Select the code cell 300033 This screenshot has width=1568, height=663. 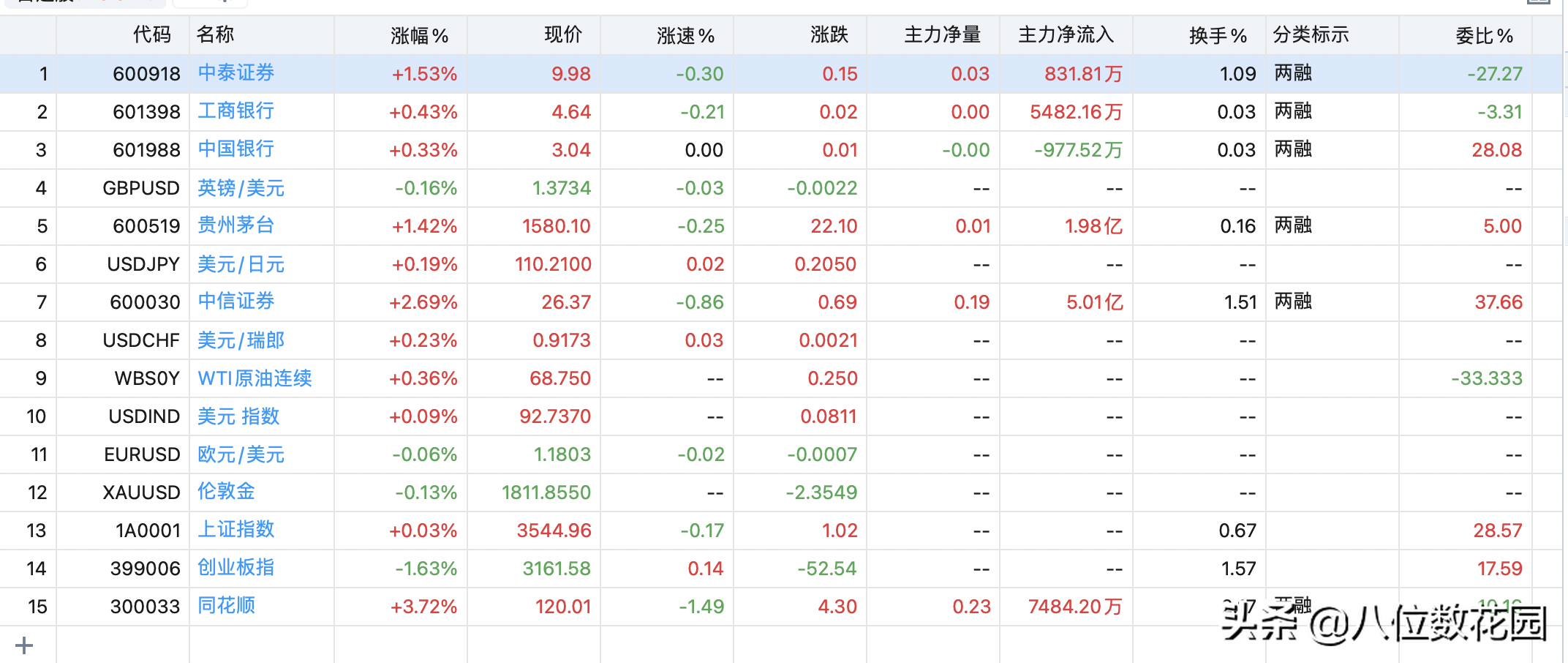[x=145, y=607]
